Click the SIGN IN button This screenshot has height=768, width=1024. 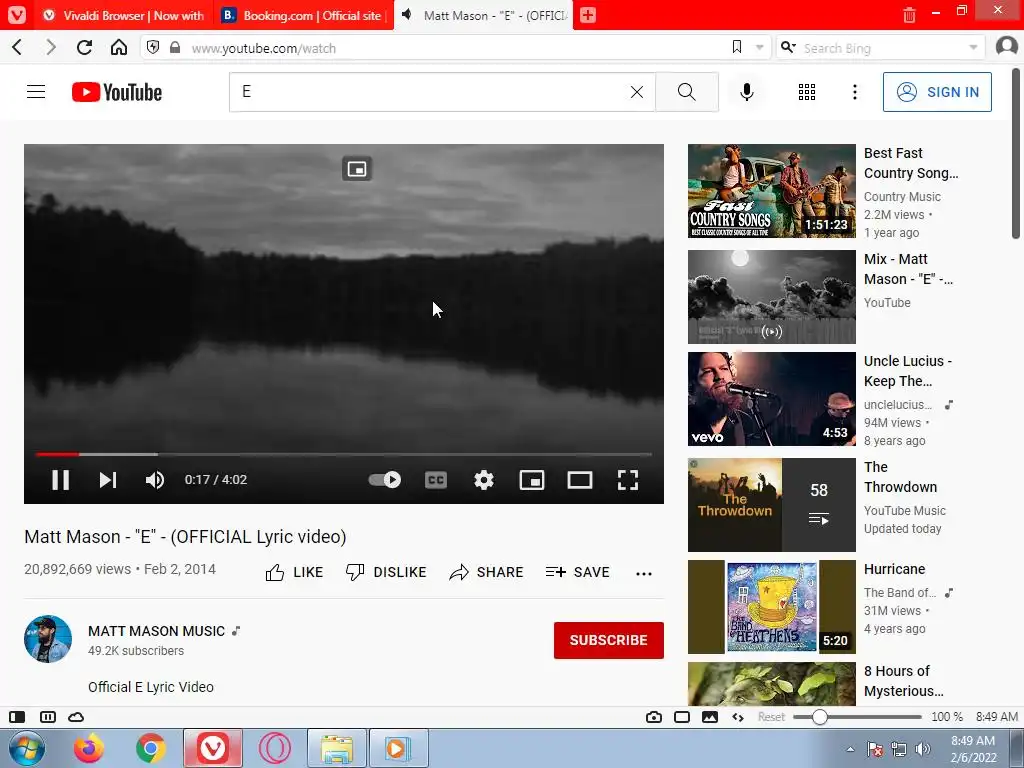[x=937, y=92]
